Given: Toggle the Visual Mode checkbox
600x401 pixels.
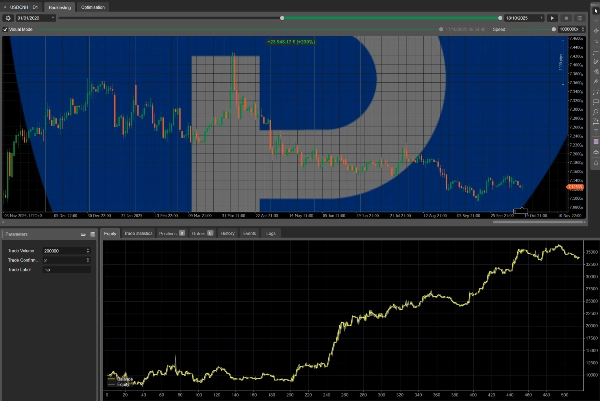Looking at the screenshot, I should (x=6, y=29).
